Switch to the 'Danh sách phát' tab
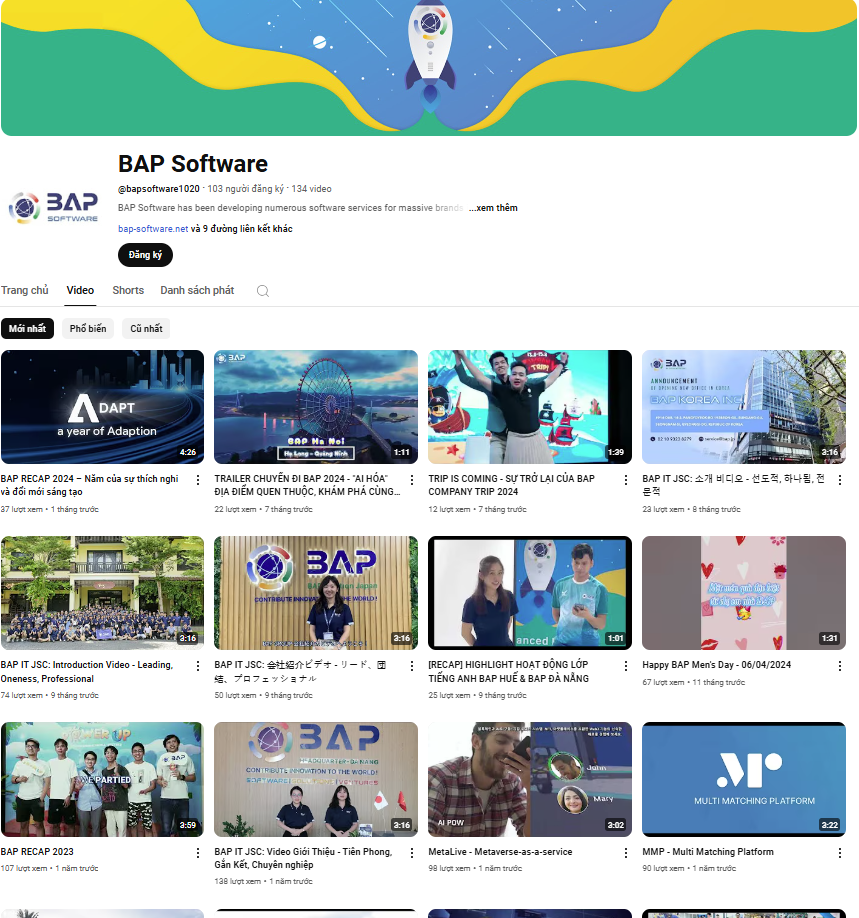 tap(197, 290)
